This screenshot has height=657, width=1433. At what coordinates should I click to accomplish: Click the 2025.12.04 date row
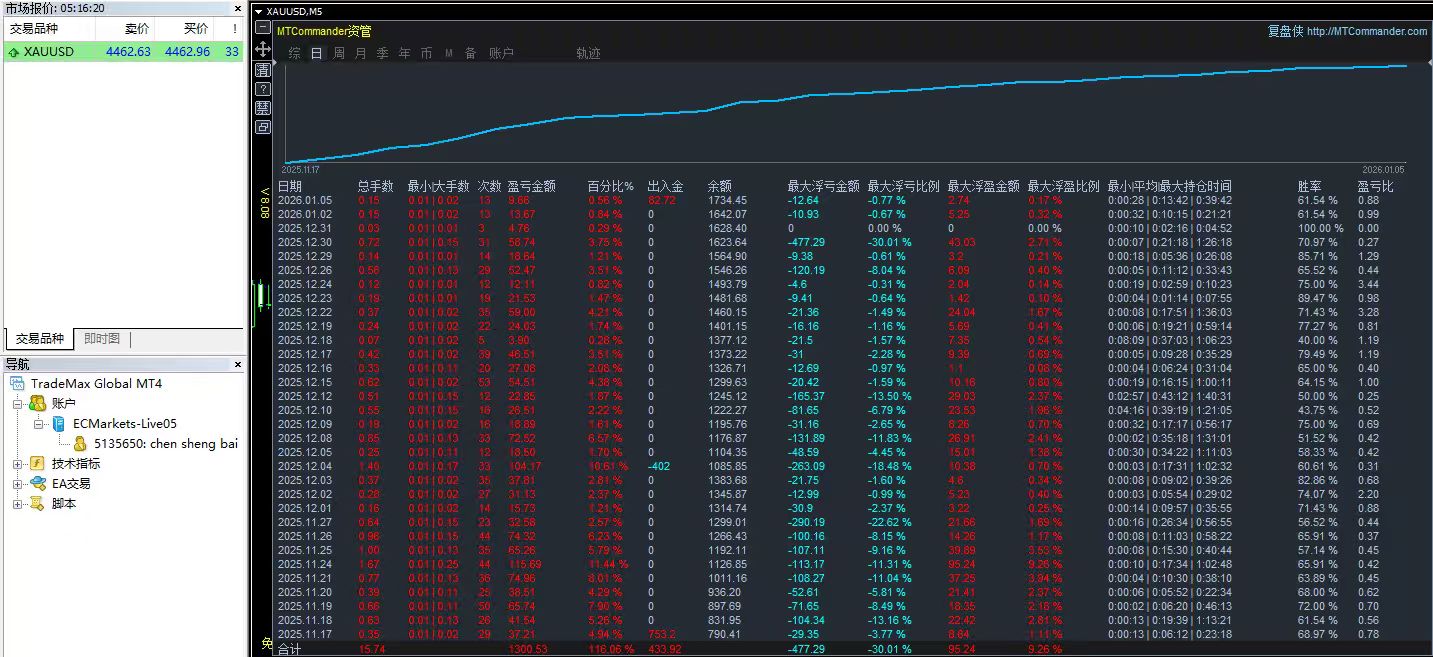(304, 466)
